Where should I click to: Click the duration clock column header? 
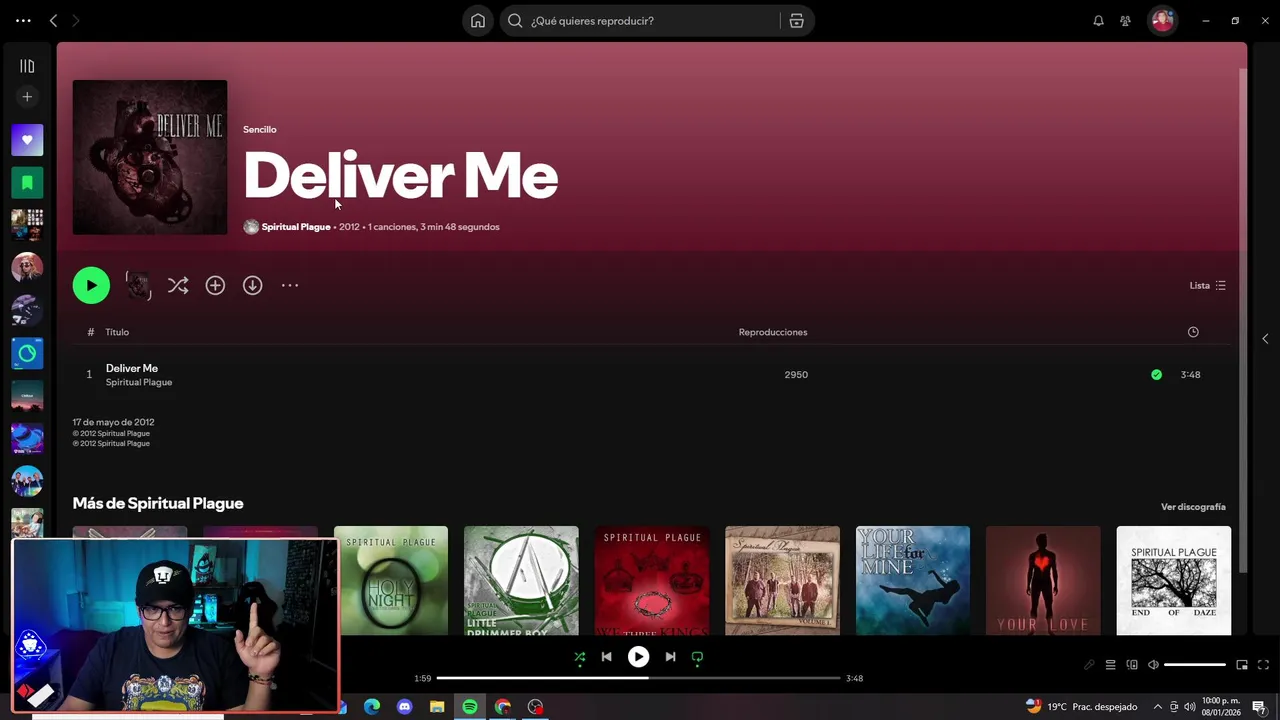tap(1193, 332)
